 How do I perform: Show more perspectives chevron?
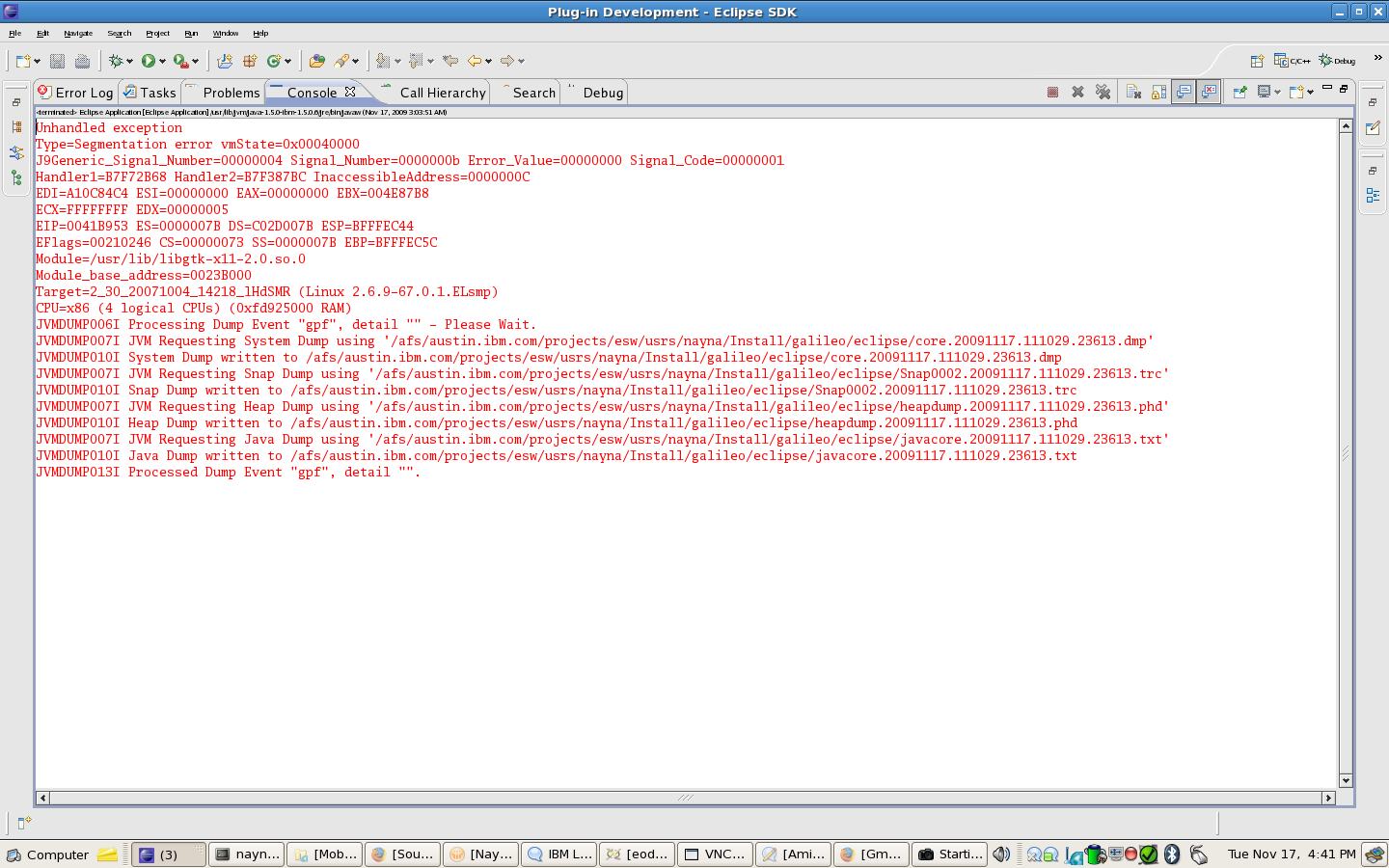click(1377, 58)
